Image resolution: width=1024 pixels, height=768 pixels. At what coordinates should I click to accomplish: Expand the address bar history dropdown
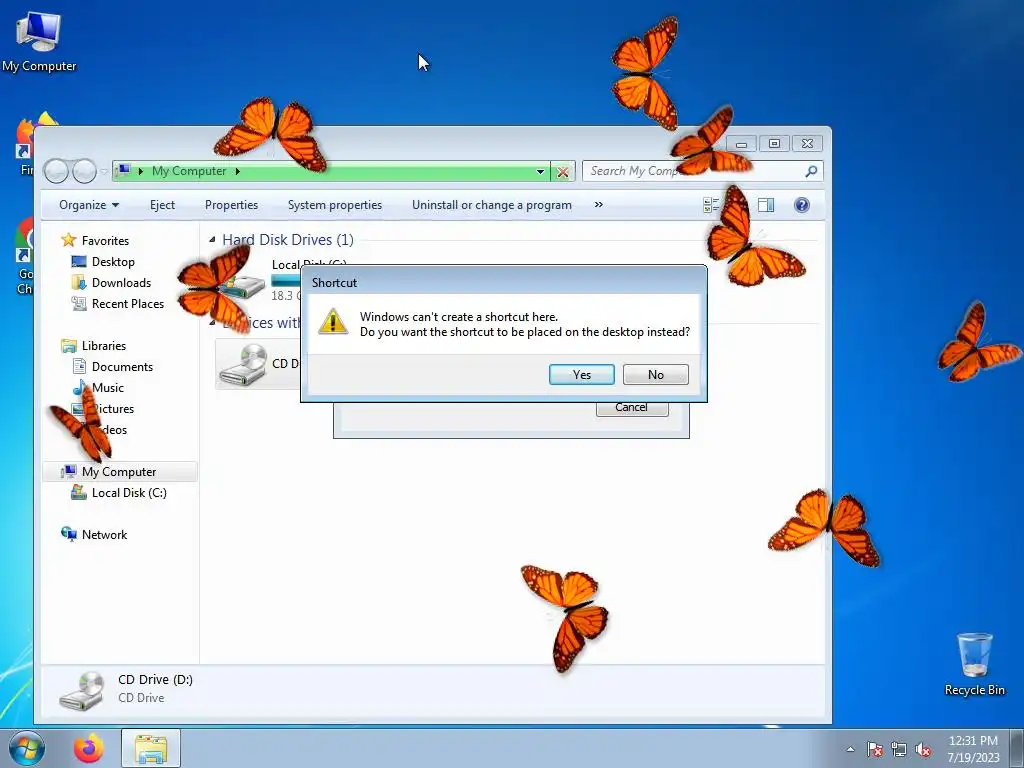tap(540, 171)
